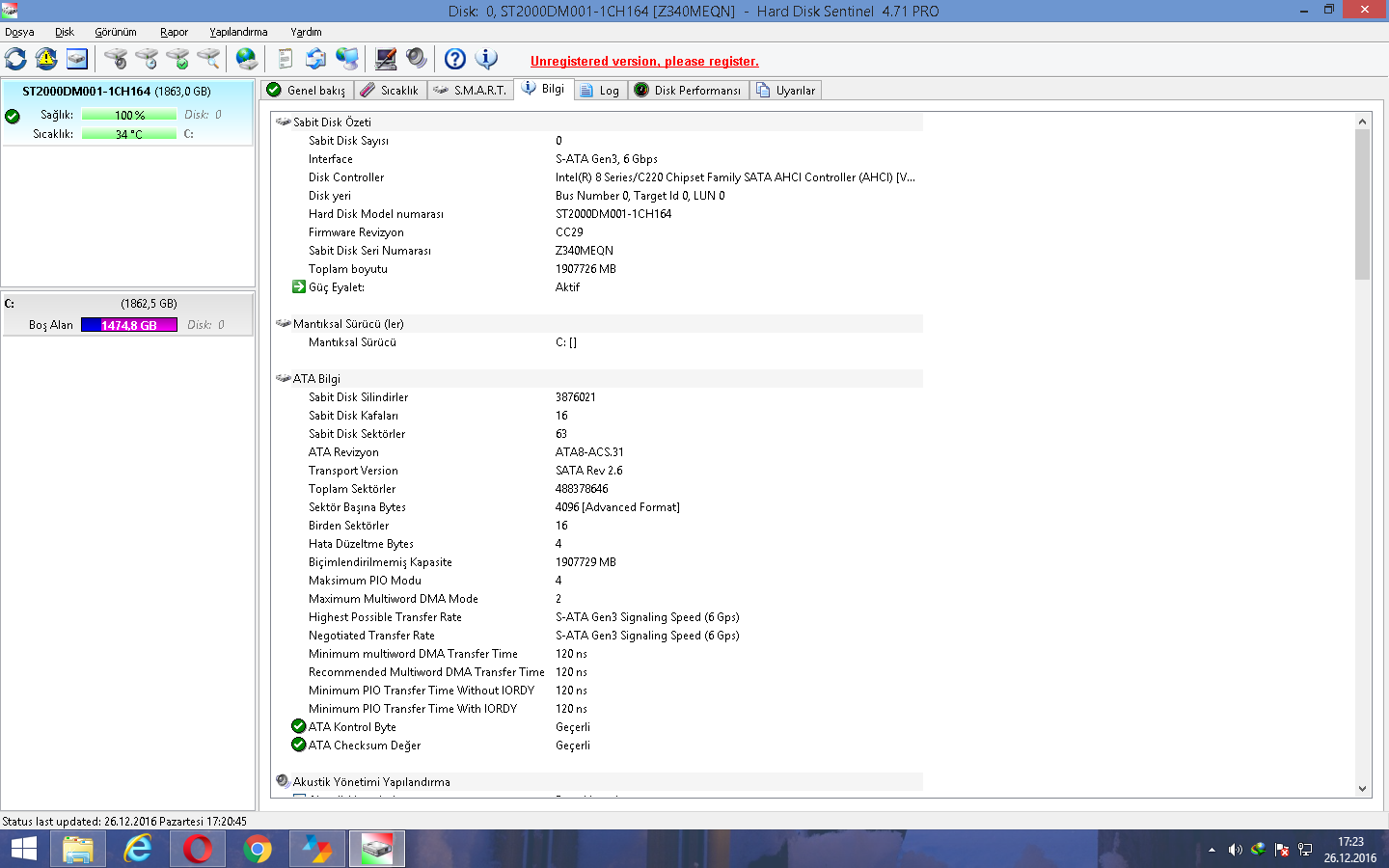Click the speaker sound toolbar icon

coord(417,59)
